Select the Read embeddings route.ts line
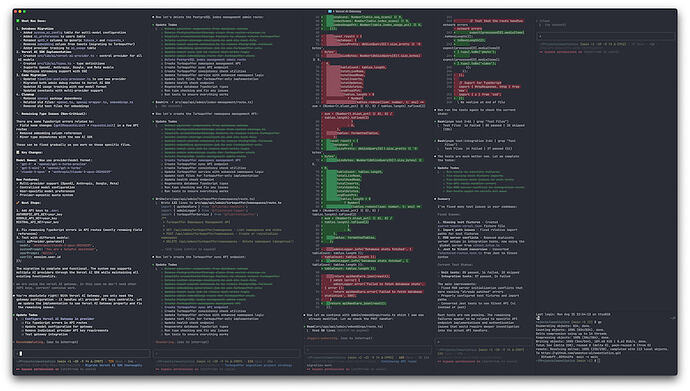The height and width of the screenshot is (391, 690). coord(343,326)
